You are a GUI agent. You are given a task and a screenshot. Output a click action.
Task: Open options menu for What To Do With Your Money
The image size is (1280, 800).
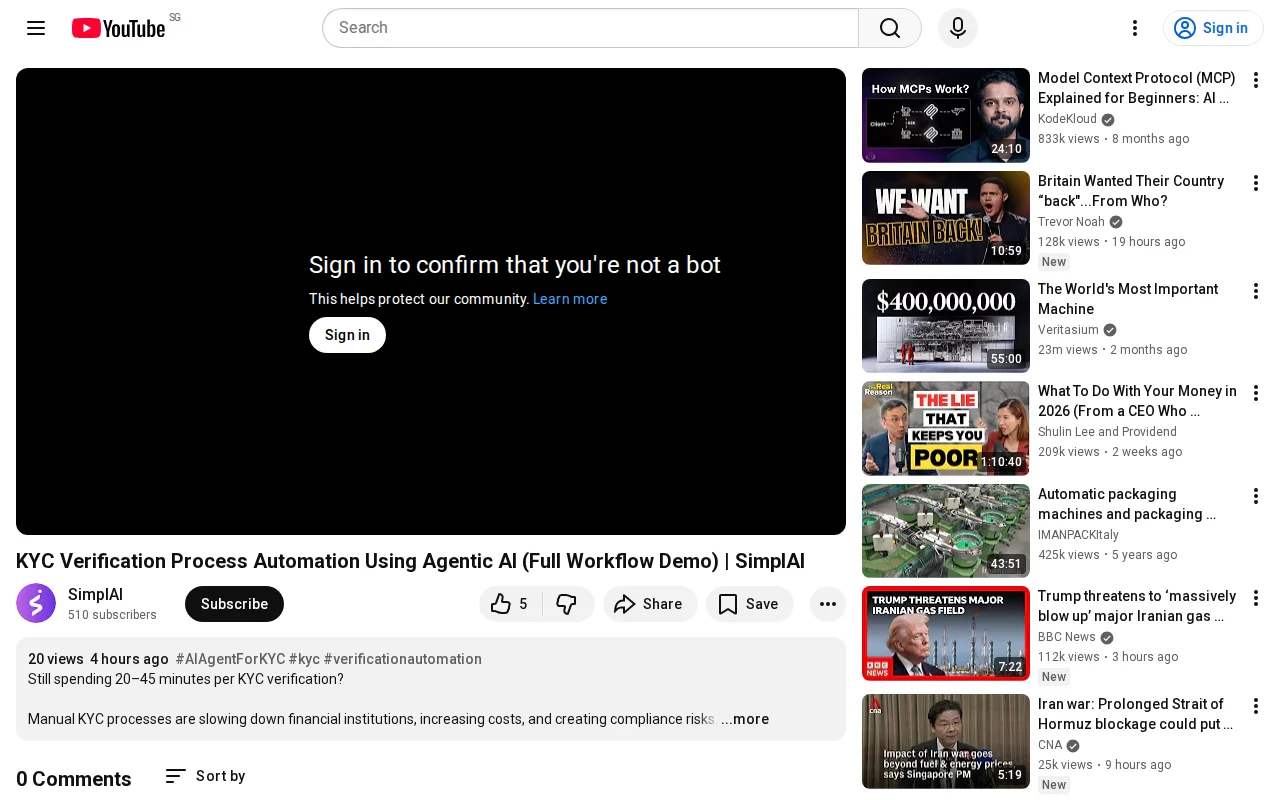tap(1256, 393)
